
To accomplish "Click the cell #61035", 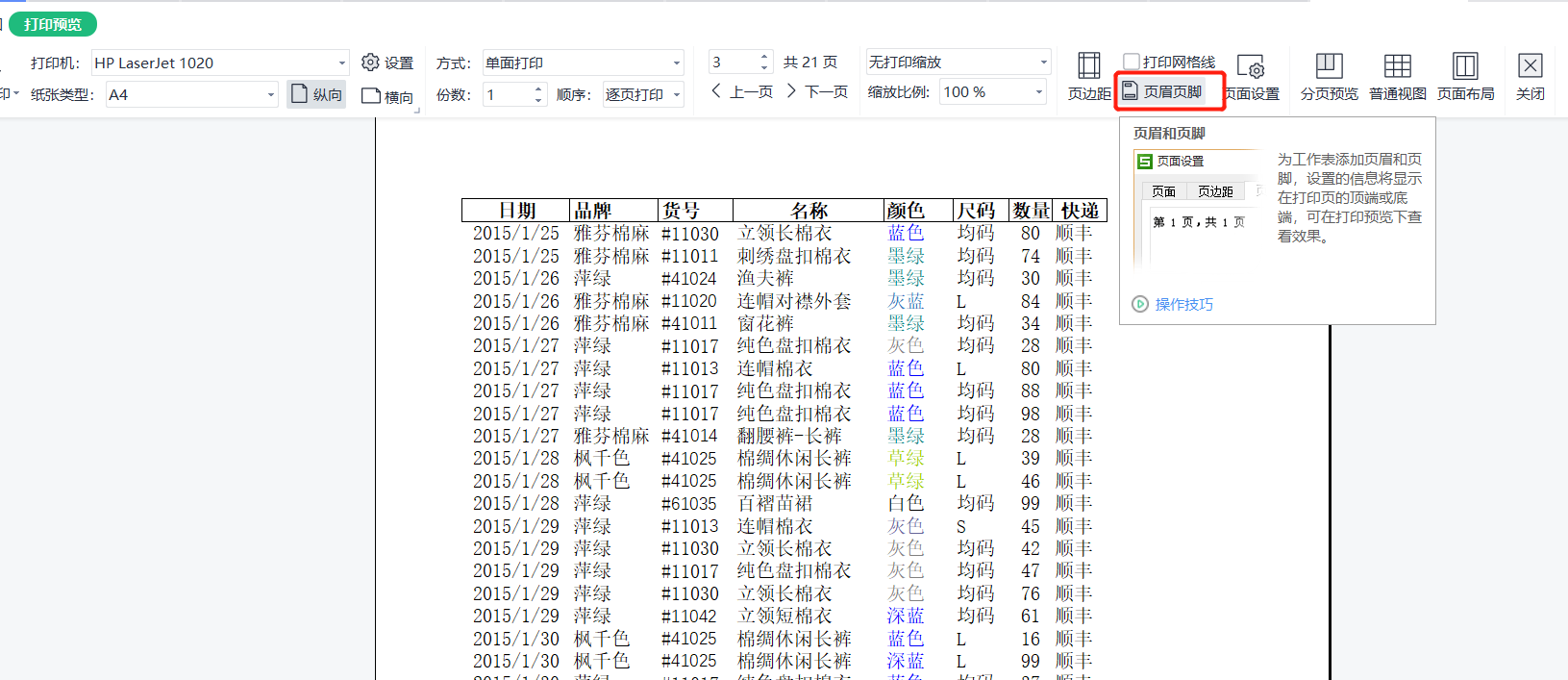I will click(689, 504).
